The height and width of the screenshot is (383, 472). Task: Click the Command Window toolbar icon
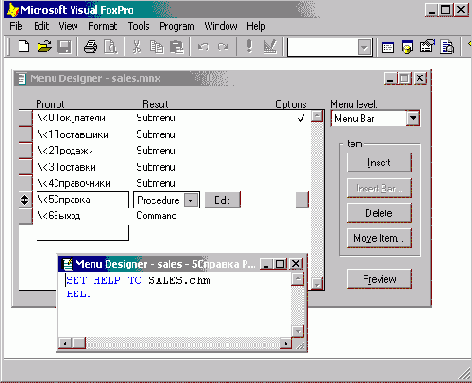tap(388, 47)
